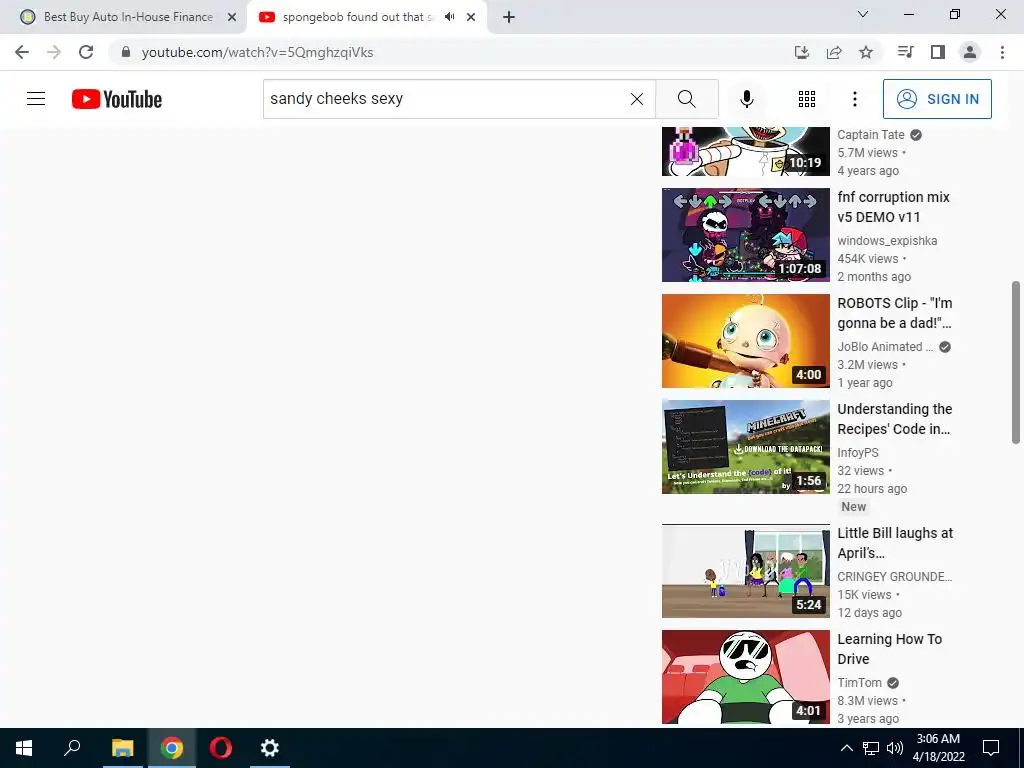Viewport: 1024px width, 768px height.
Task: Open the Chrome profile avatar
Action: [x=970, y=52]
